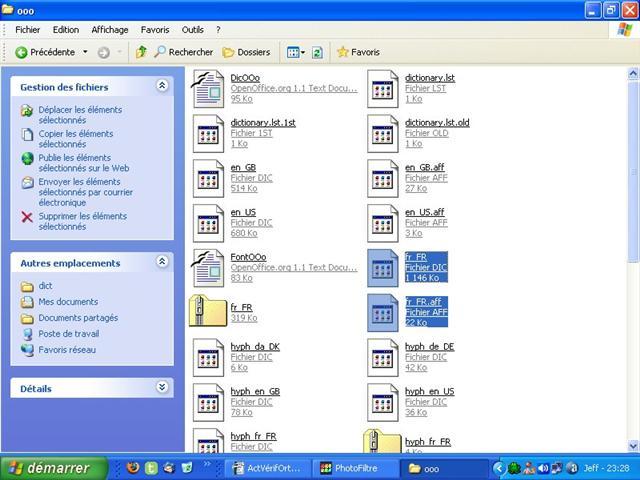Viewport: 640px width, 480px height.
Task: Open Poste de travail location
Action: pyautogui.click(x=69, y=334)
